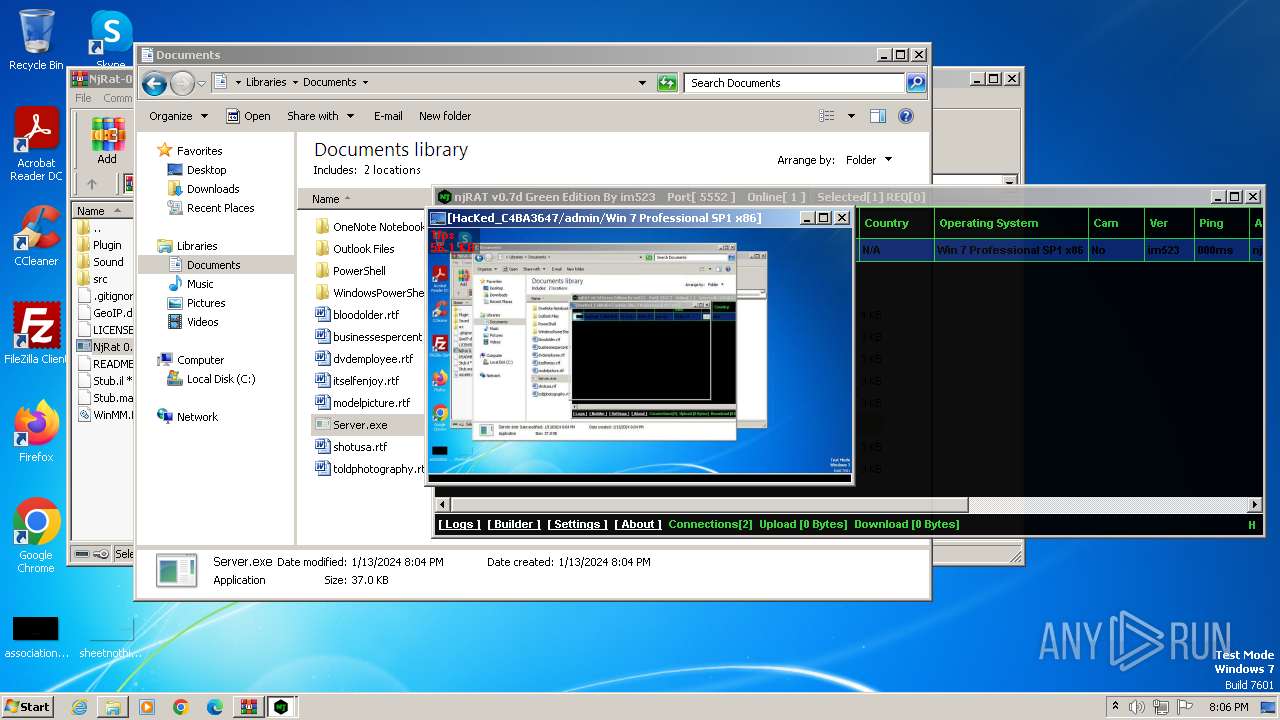Viewport: 1280px width, 720px height.
Task: Click the Windows Start button
Action: 27,707
